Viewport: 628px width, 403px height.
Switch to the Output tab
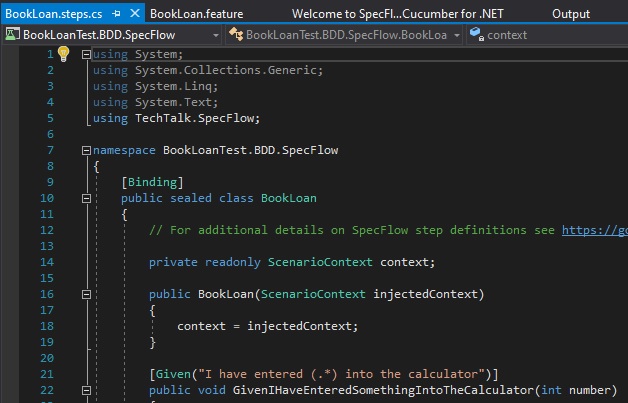click(x=571, y=14)
